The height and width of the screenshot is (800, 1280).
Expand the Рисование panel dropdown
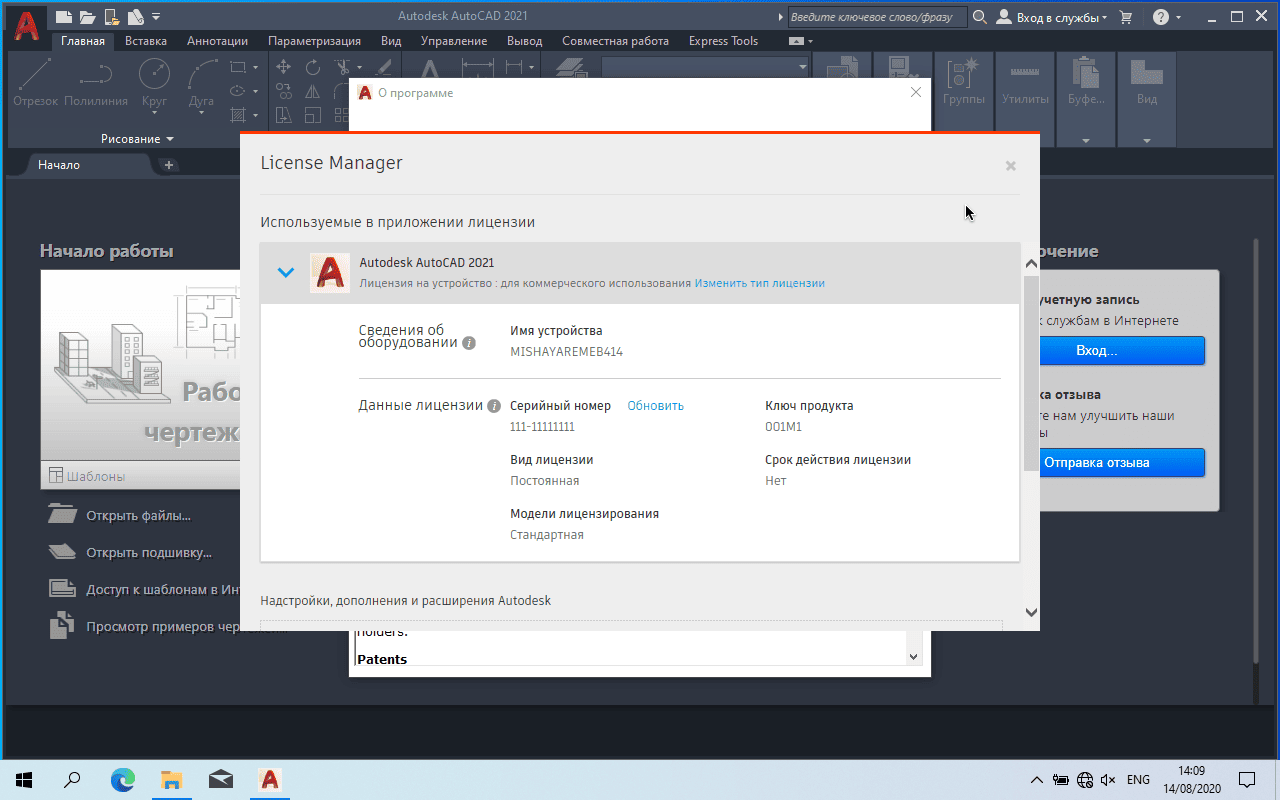pos(138,139)
